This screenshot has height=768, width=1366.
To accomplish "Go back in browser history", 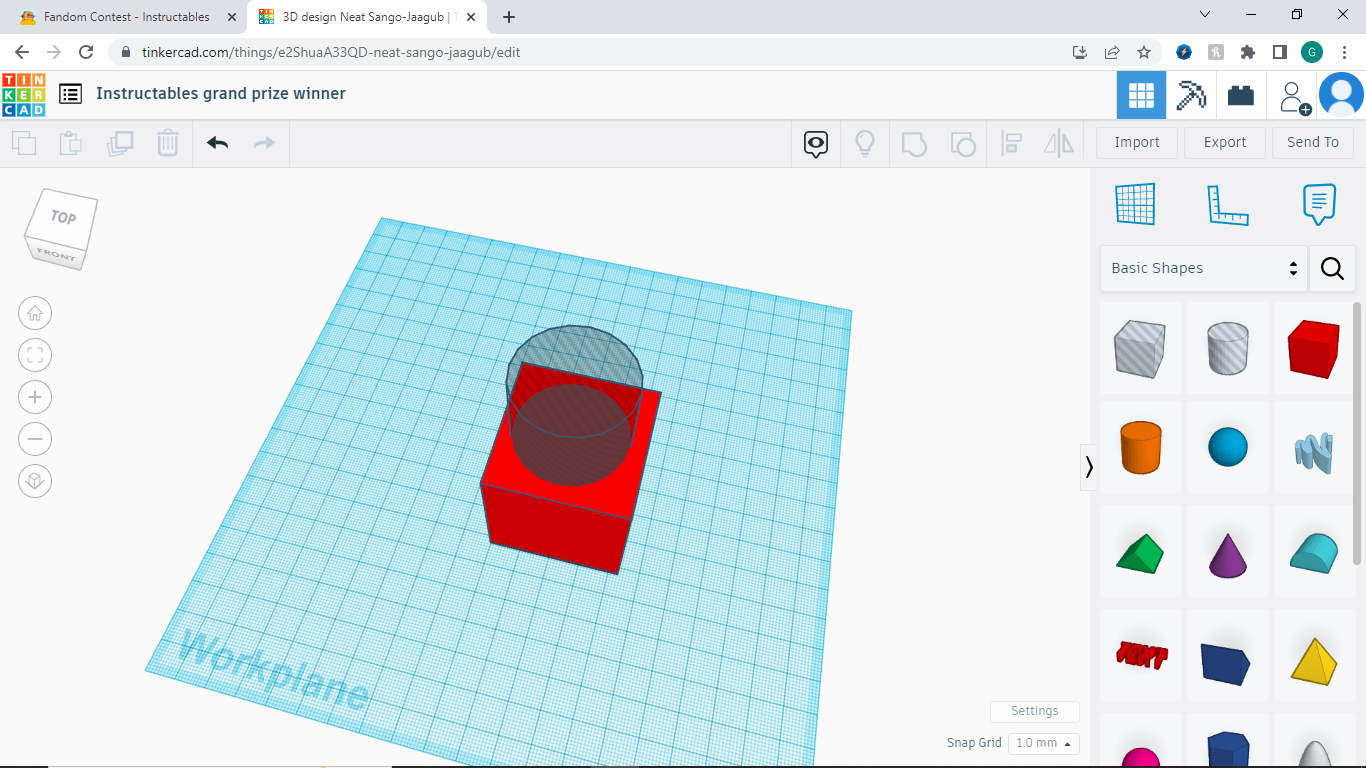I will pyautogui.click(x=22, y=52).
